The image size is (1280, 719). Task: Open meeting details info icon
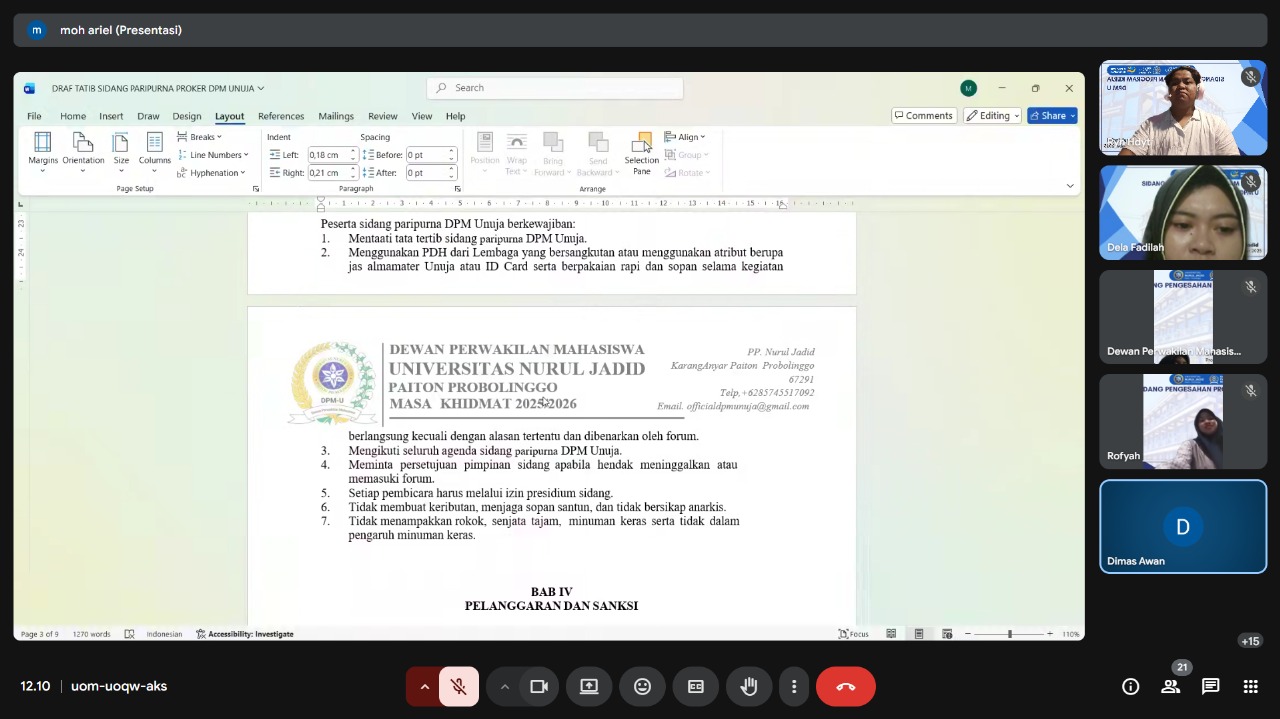tap(1130, 686)
